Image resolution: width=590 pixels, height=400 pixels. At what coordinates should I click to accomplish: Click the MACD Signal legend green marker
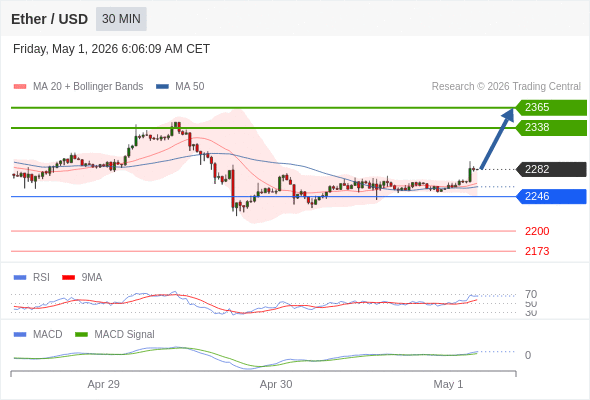click(x=81, y=334)
